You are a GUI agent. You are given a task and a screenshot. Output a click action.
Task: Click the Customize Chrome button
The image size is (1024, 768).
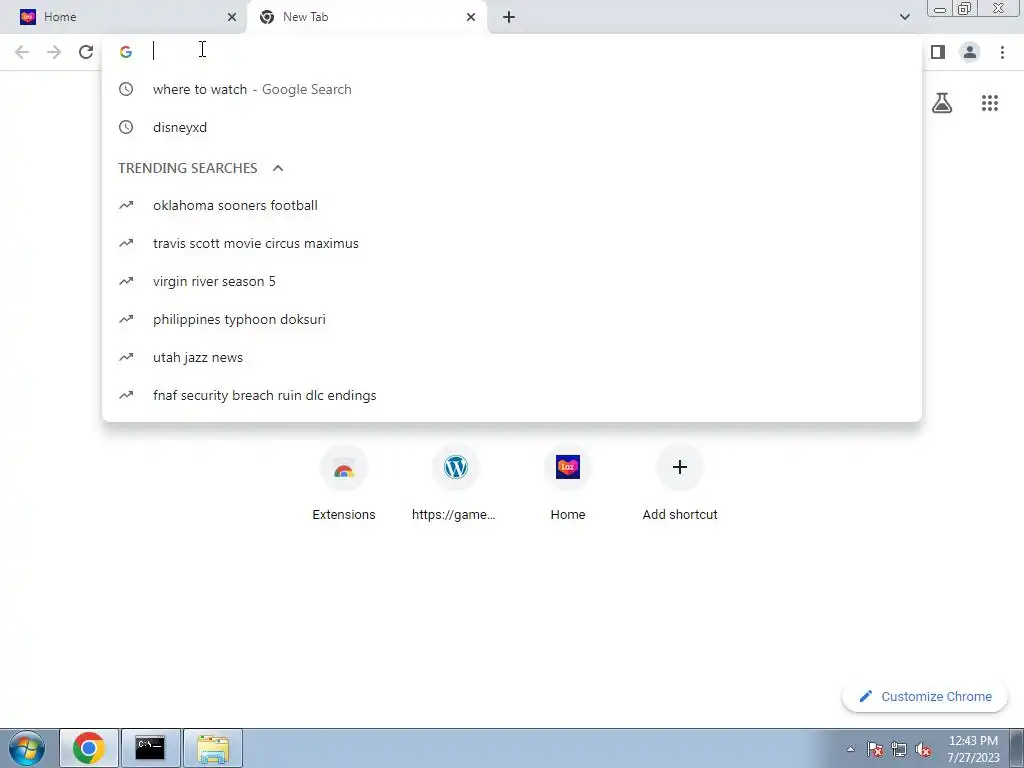925,697
